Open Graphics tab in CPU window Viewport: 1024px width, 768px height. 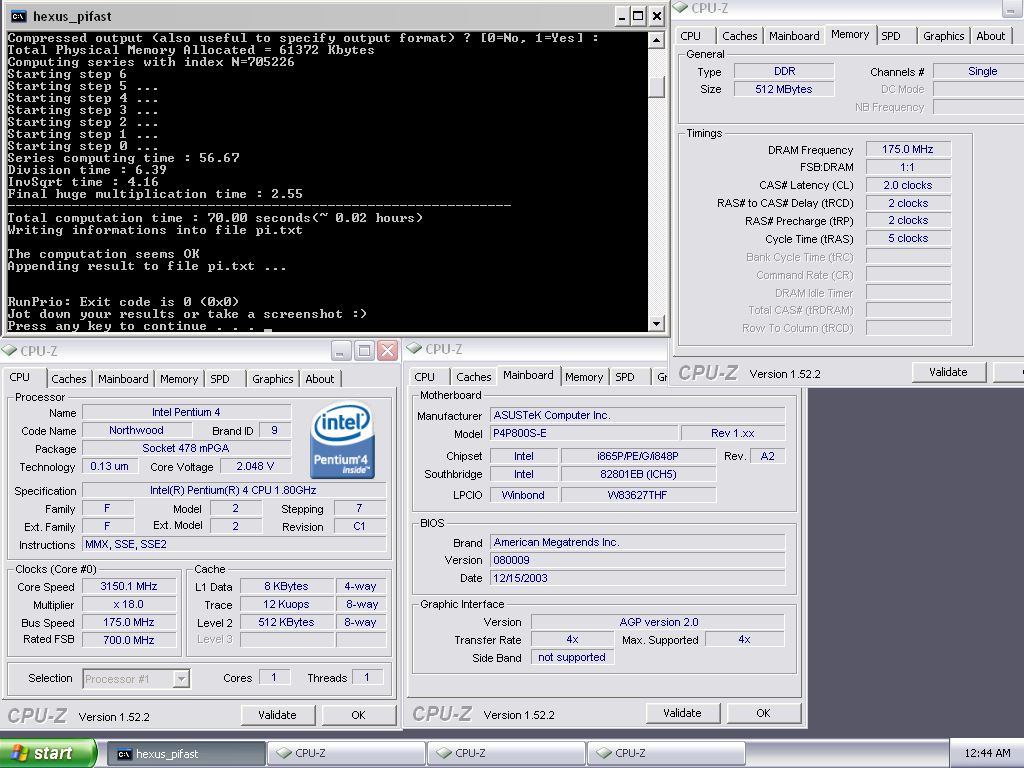[272, 379]
